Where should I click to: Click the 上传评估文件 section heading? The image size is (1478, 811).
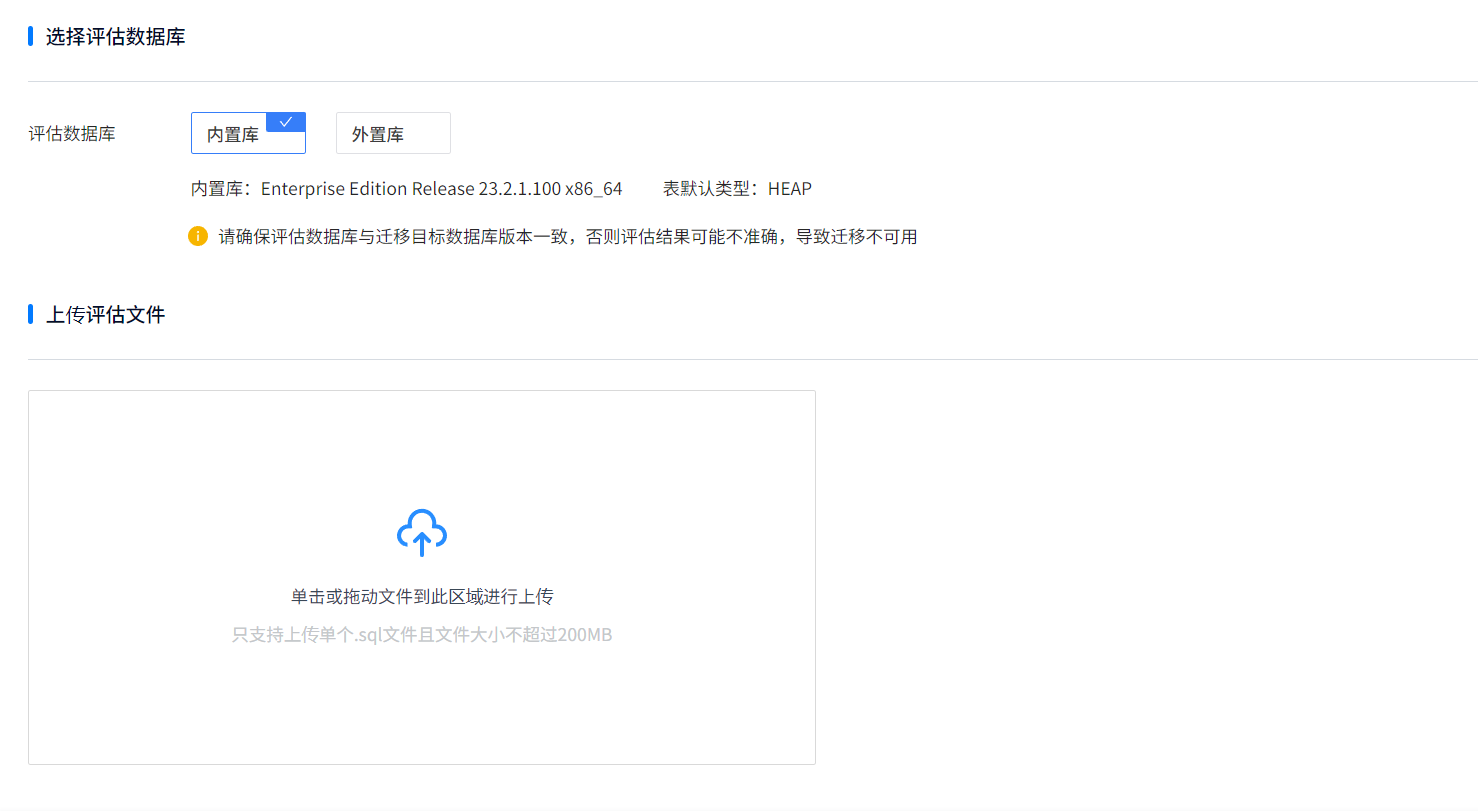tap(105, 315)
